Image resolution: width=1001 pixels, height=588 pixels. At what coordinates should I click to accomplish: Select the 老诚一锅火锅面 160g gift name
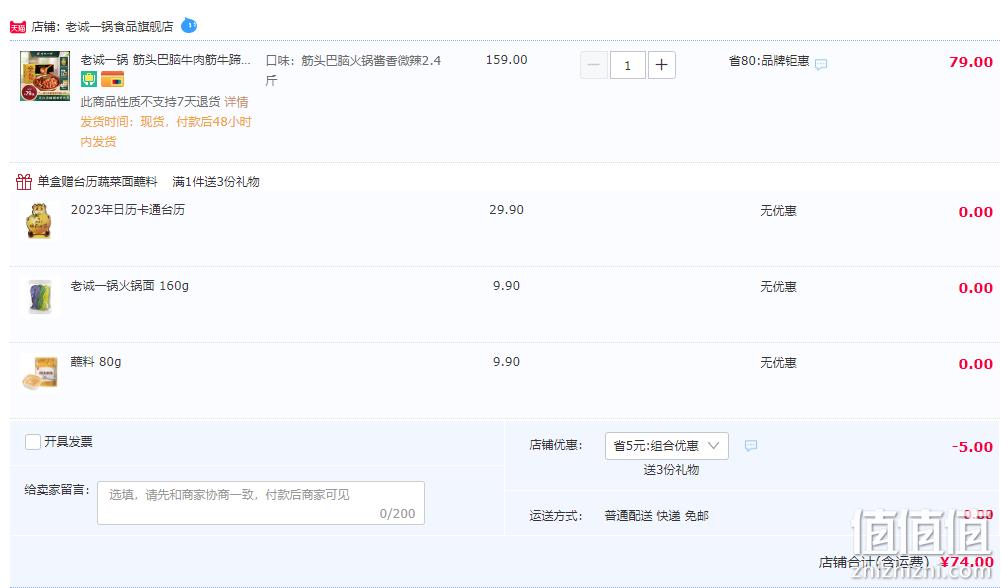(x=130, y=285)
